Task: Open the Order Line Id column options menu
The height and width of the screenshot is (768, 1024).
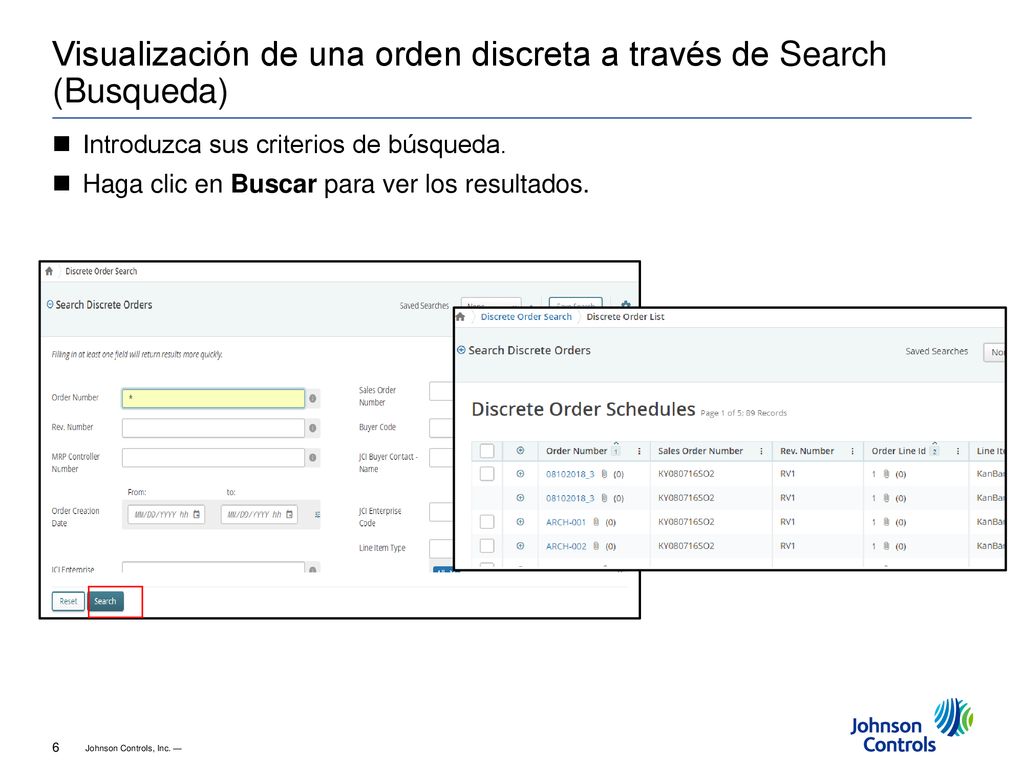Action: (957, 451)
